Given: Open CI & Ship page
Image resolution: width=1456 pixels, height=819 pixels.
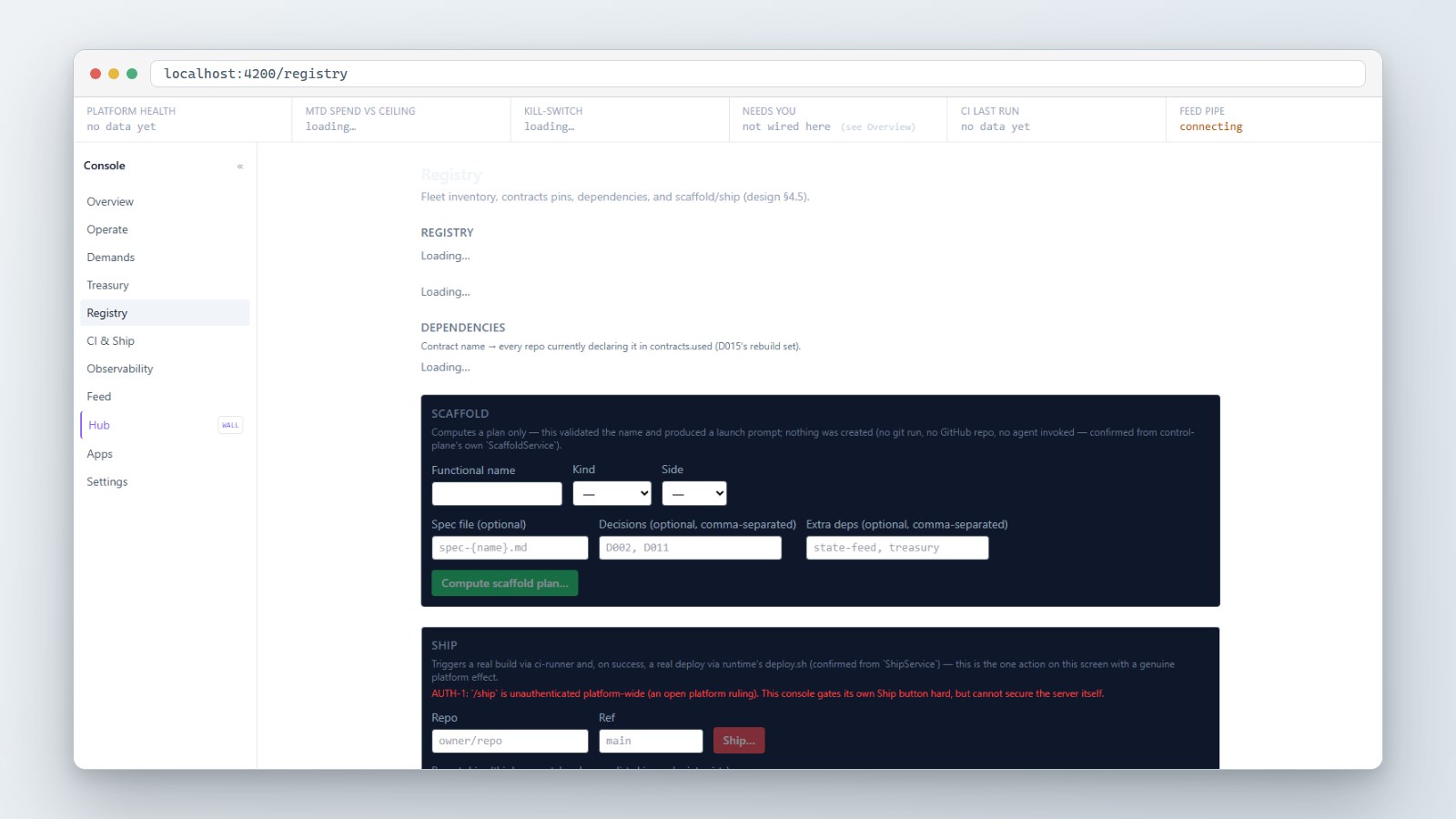Looking at the screenshot, I should (165, 341).
